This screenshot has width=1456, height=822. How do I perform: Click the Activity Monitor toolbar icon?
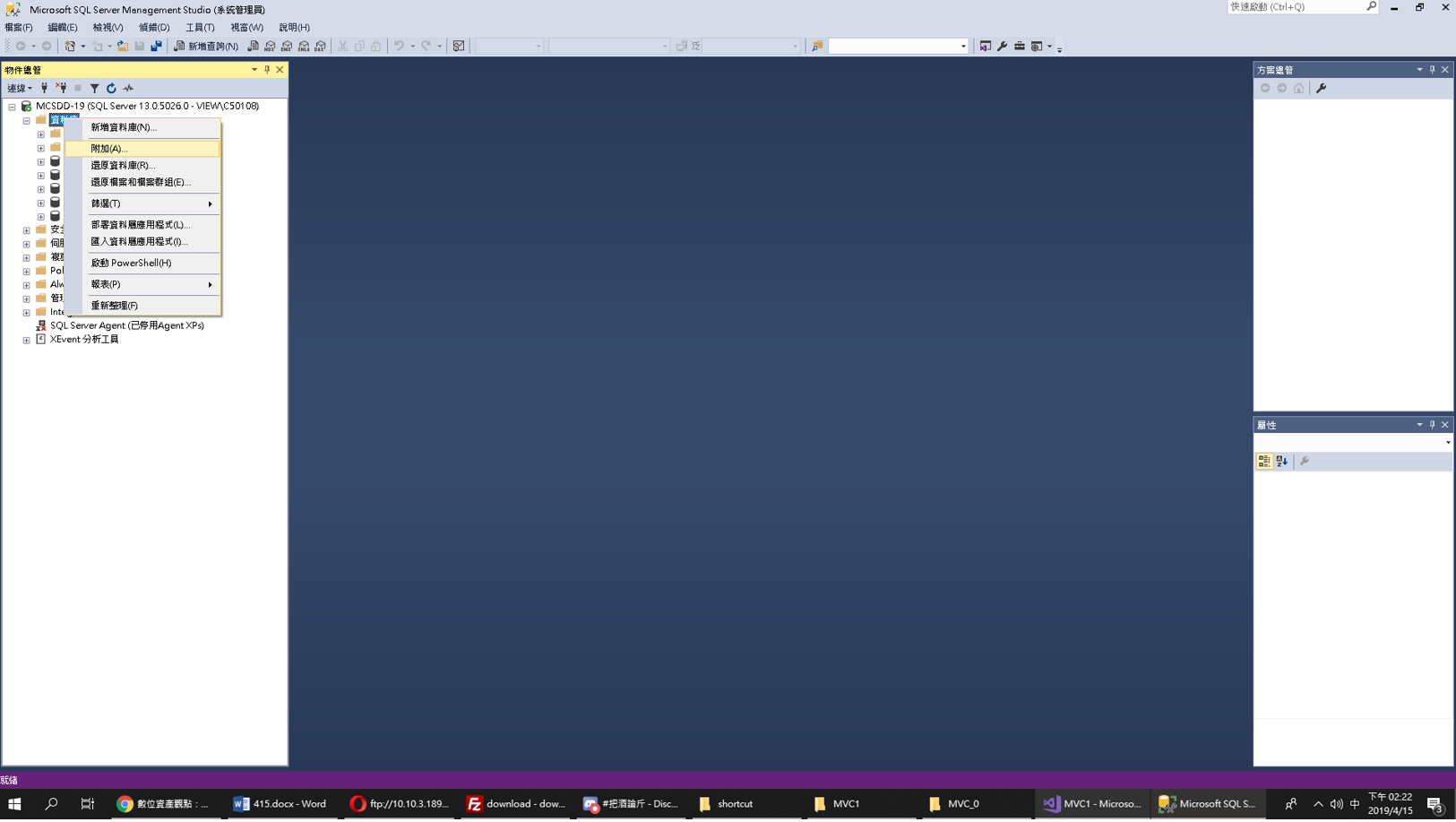click(458, 46)
